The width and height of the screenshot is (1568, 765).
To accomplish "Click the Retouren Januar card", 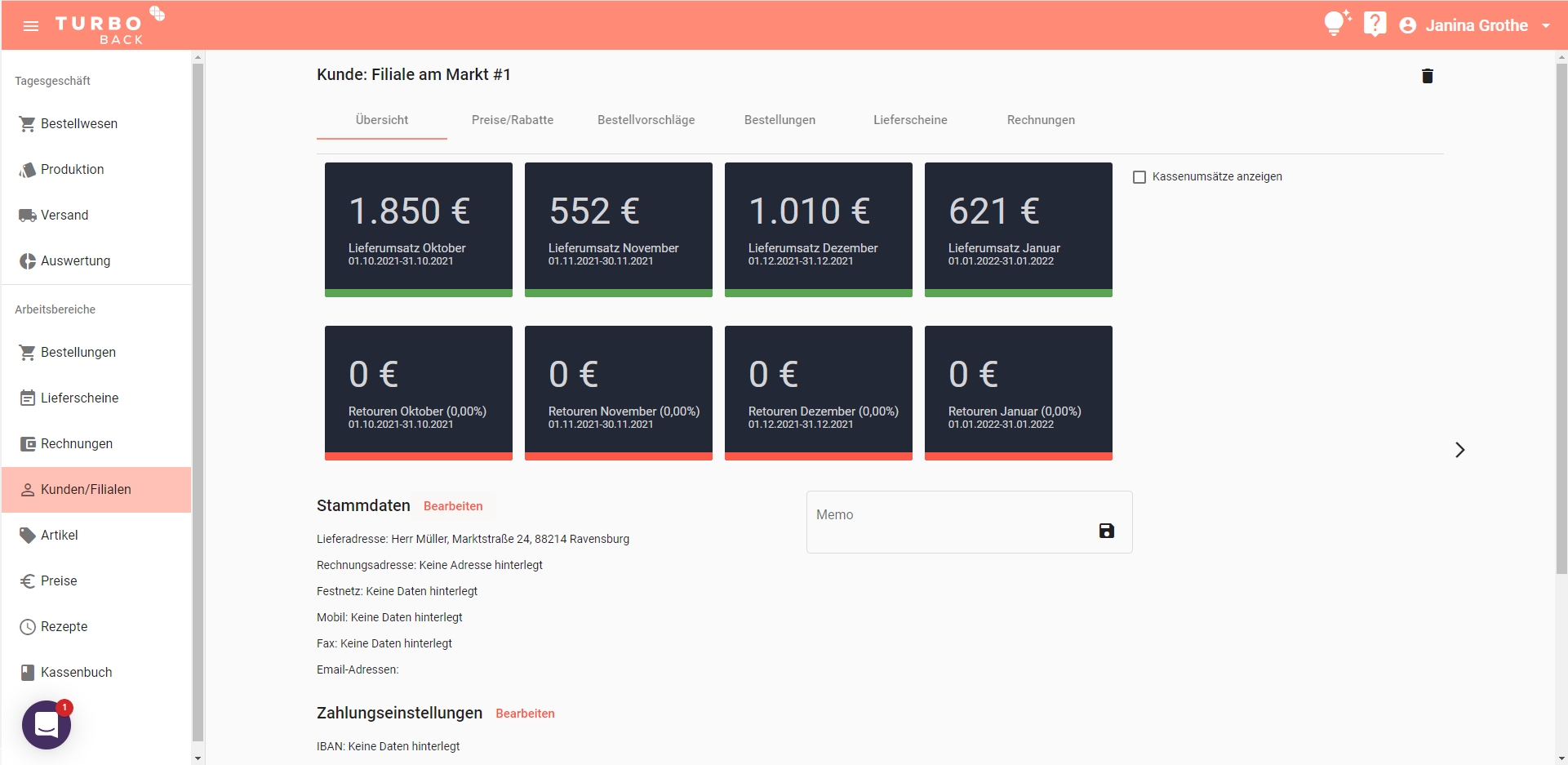I will [1019, 393].
